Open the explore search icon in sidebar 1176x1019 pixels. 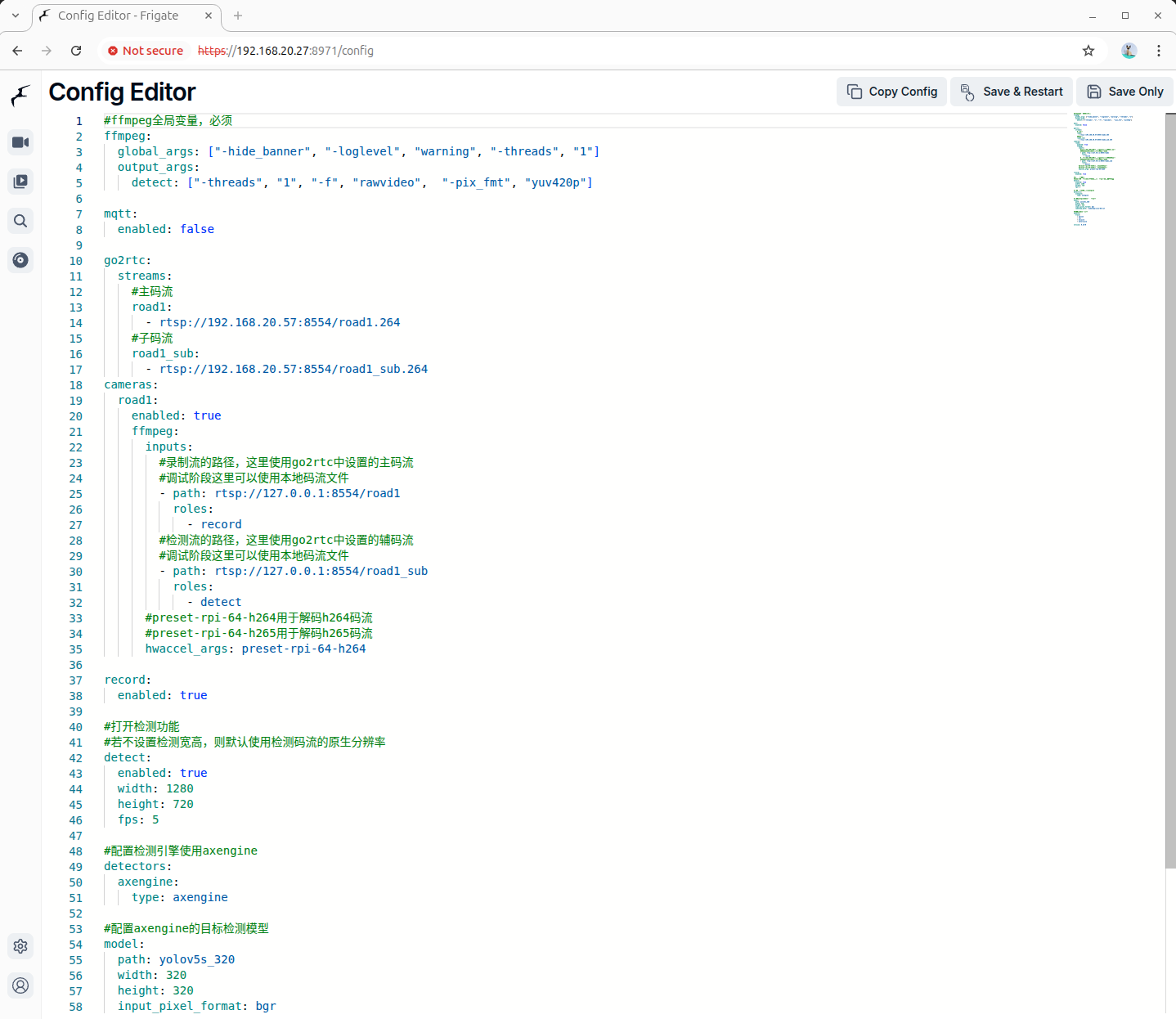coord(20,221)
